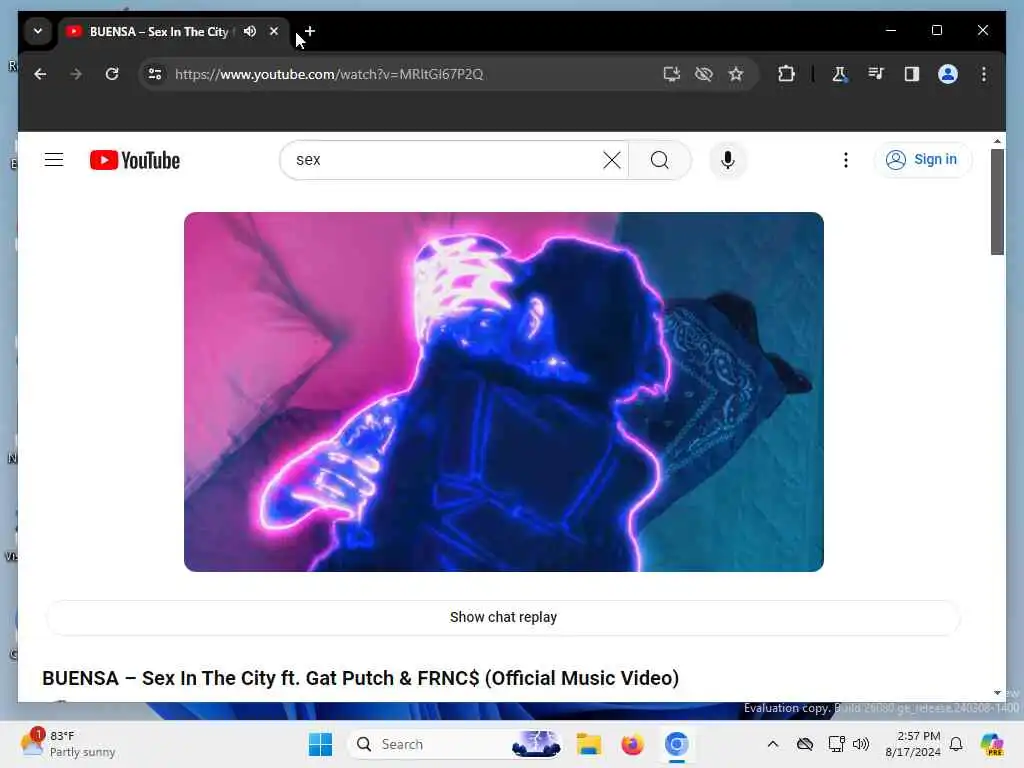Open volume control in system tray
Screen dimensions: 1024x768
tap(861, 744)
